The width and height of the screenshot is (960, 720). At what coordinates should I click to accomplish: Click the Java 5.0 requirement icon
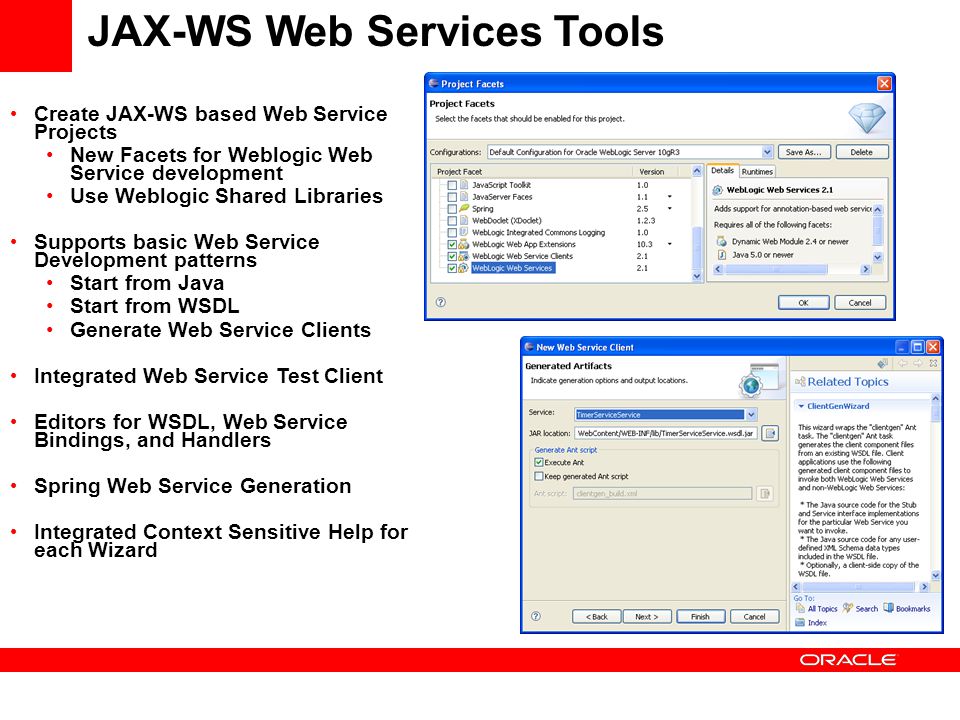pos(722,255)
